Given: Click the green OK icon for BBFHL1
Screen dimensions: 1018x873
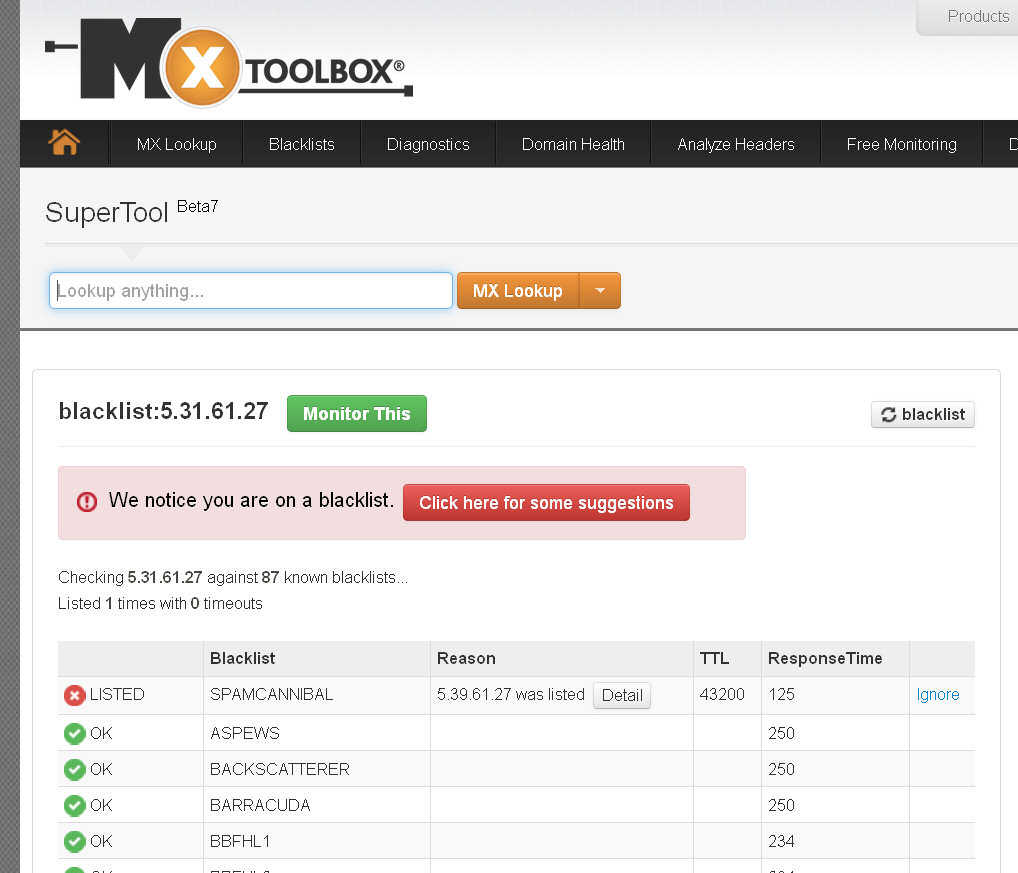Looking at the screenshot, I should pyautogui.click(x=74, y=841).
